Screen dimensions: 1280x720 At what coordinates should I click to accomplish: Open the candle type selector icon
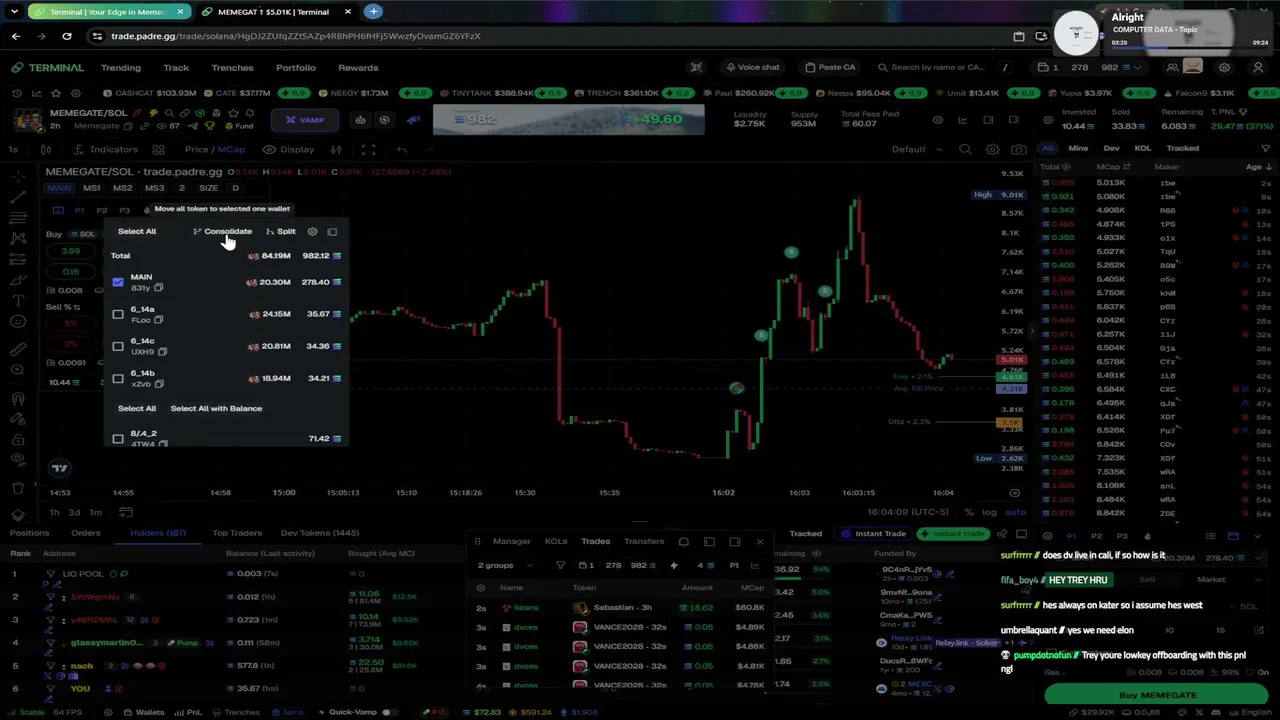[x=46, y=149]
